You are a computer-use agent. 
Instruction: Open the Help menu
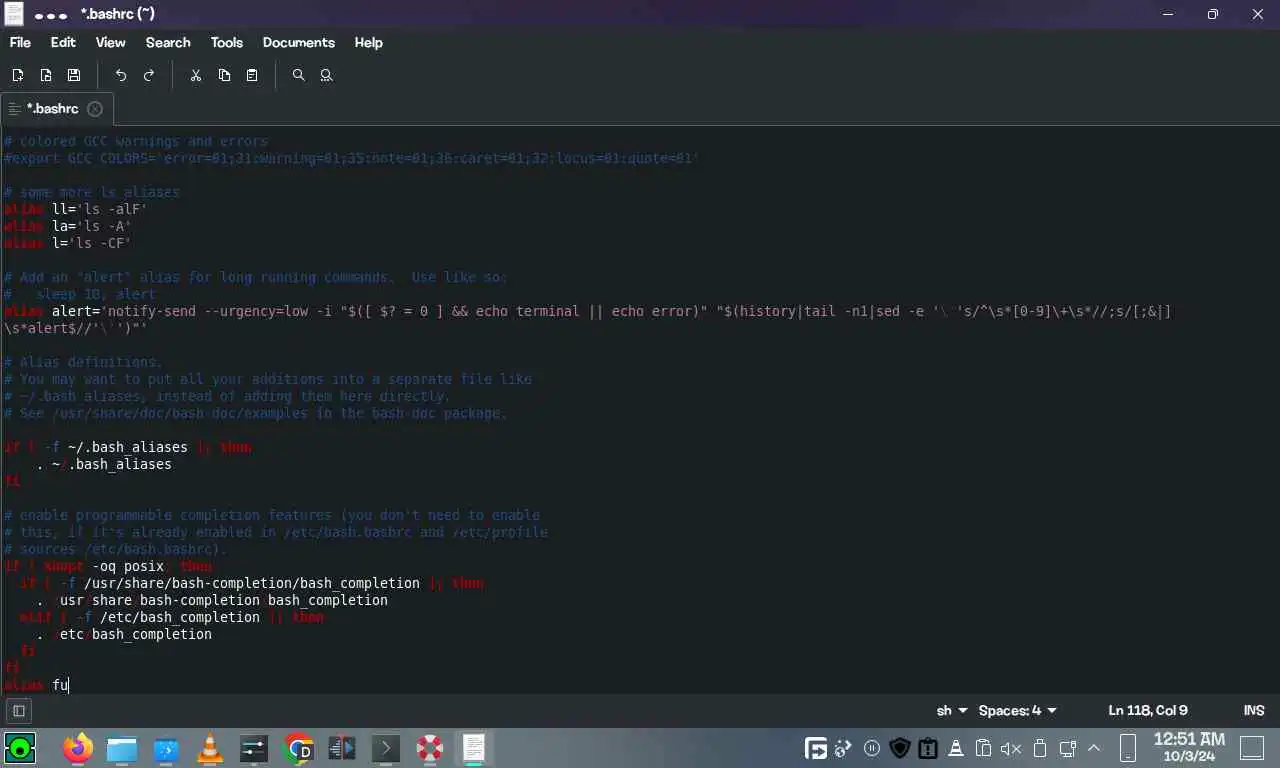pyautogui.click(x=368, y=42)
